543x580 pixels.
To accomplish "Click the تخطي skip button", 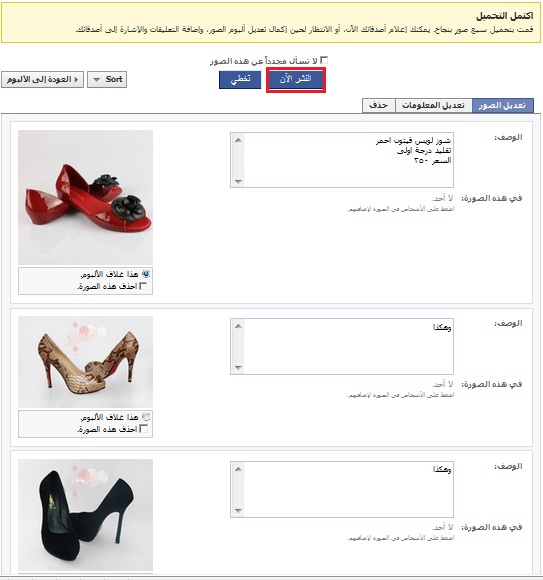I will (x=240, y=80).
